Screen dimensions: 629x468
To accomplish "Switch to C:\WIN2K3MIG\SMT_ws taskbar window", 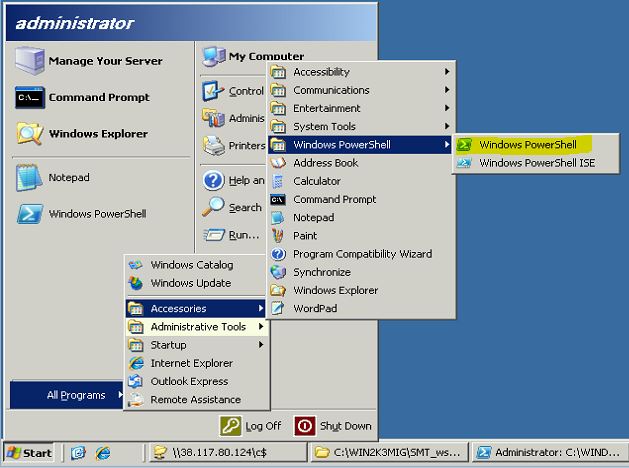I will (390, 453).
